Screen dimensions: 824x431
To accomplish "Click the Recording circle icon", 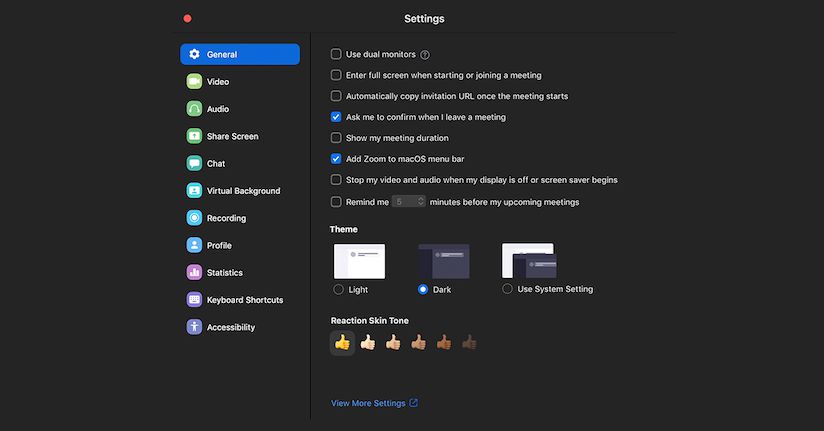I will 194,218.
